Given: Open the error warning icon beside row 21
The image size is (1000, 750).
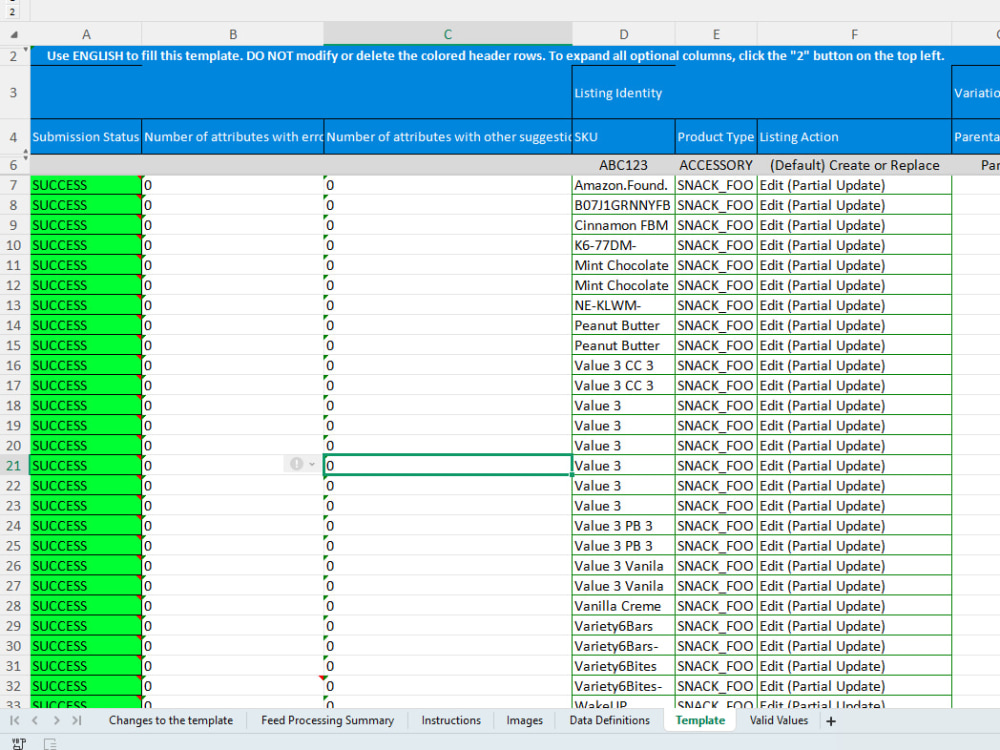Looking at the screenshot, I should pos(297,464).
